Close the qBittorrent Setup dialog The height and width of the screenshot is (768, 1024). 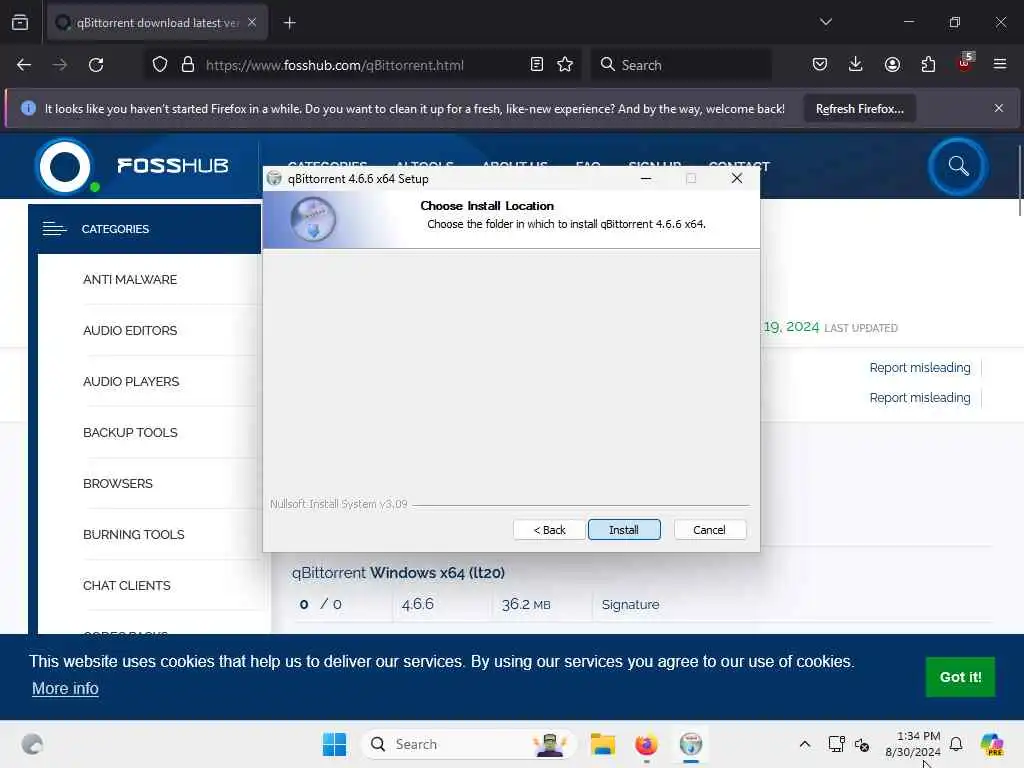tap(737, 178)
